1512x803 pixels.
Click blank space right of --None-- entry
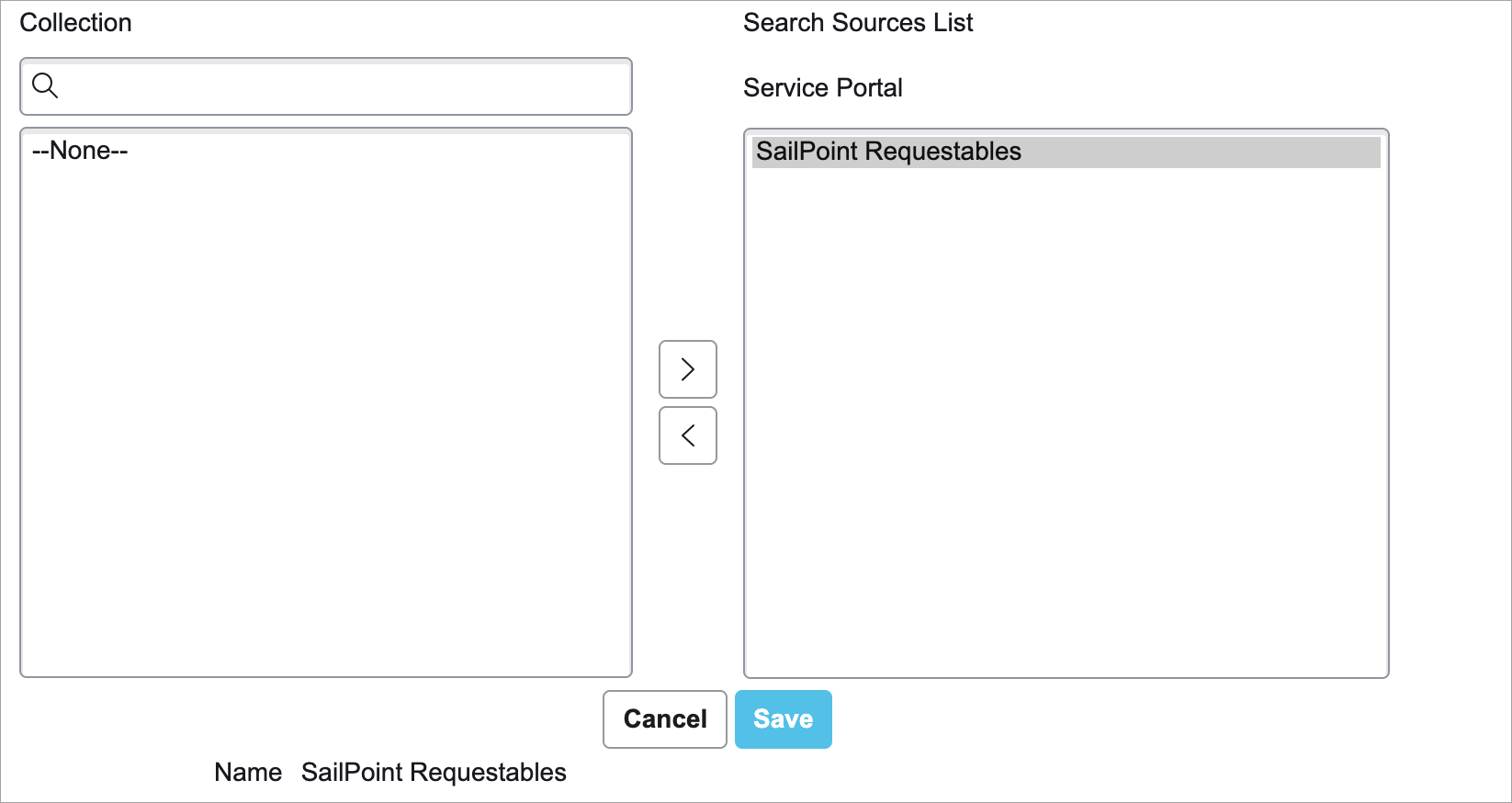[x=377, y=151]
